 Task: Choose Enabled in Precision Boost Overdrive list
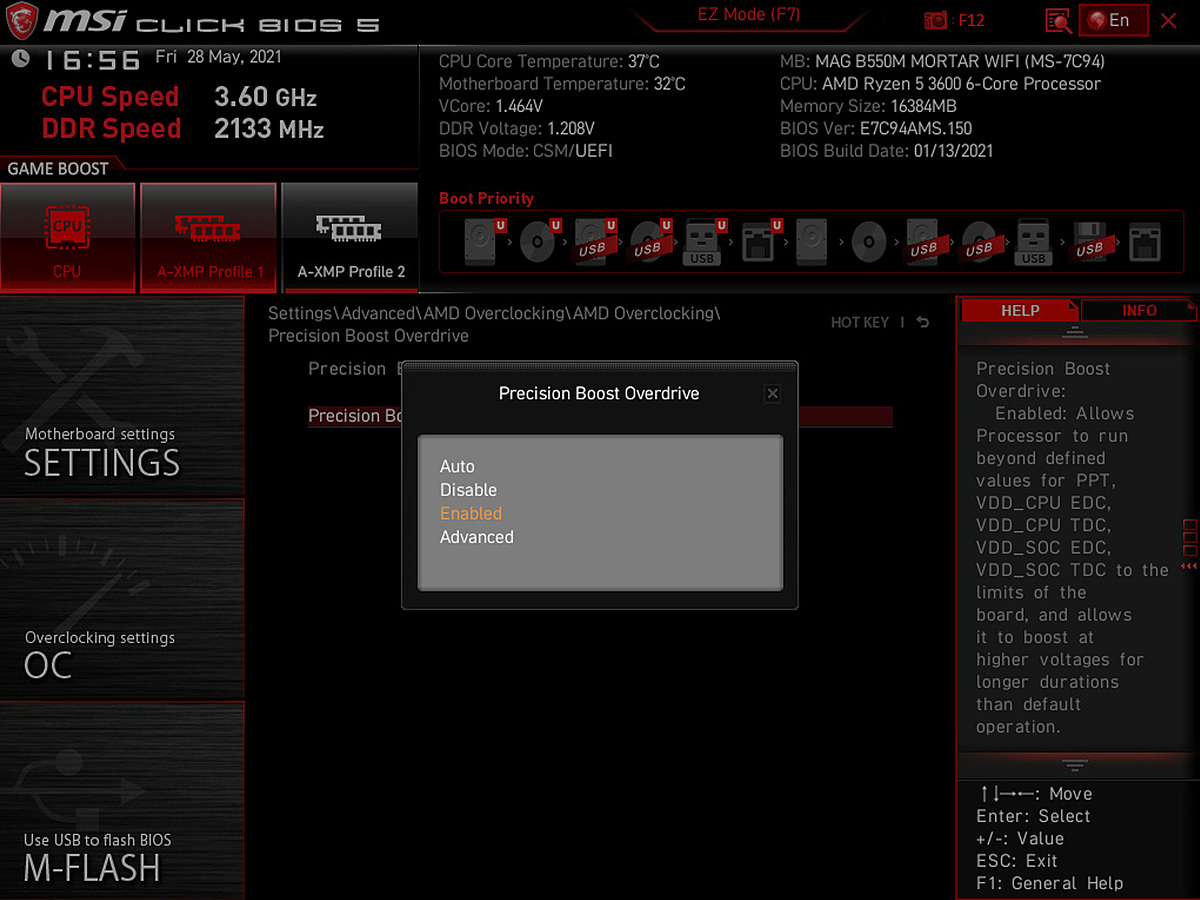pos(471,513)
